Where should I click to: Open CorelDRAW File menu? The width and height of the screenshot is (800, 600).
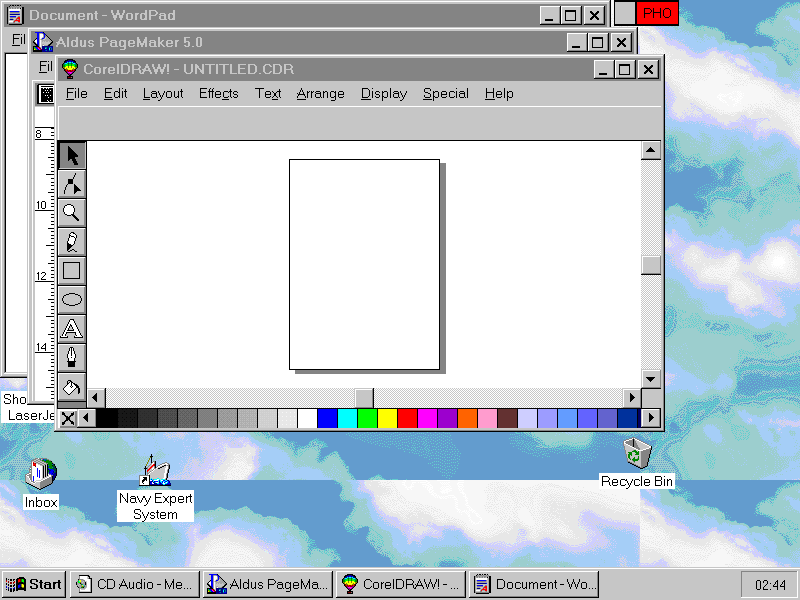(77, 94)
